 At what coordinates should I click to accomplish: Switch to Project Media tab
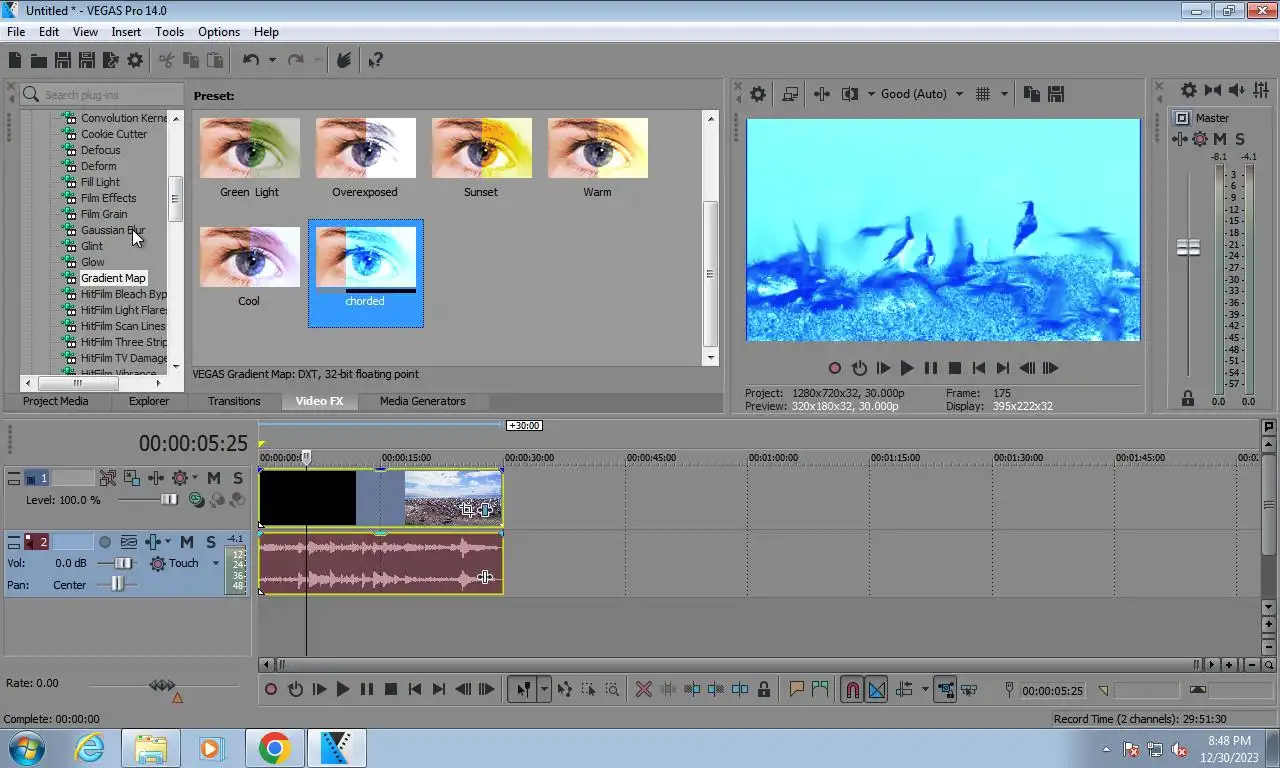pyautogui.click(x=56, y=401)
